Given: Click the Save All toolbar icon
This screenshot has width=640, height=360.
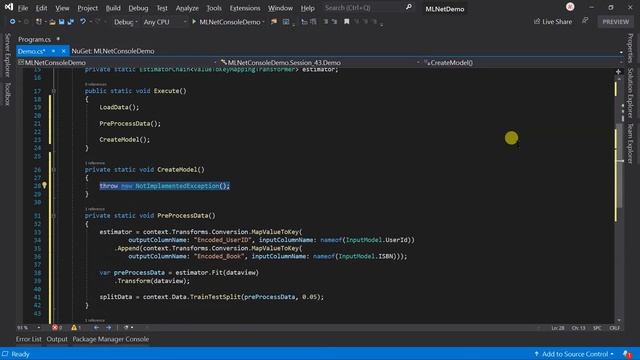Looking at the screenshot, I should [x=71, y=22].
